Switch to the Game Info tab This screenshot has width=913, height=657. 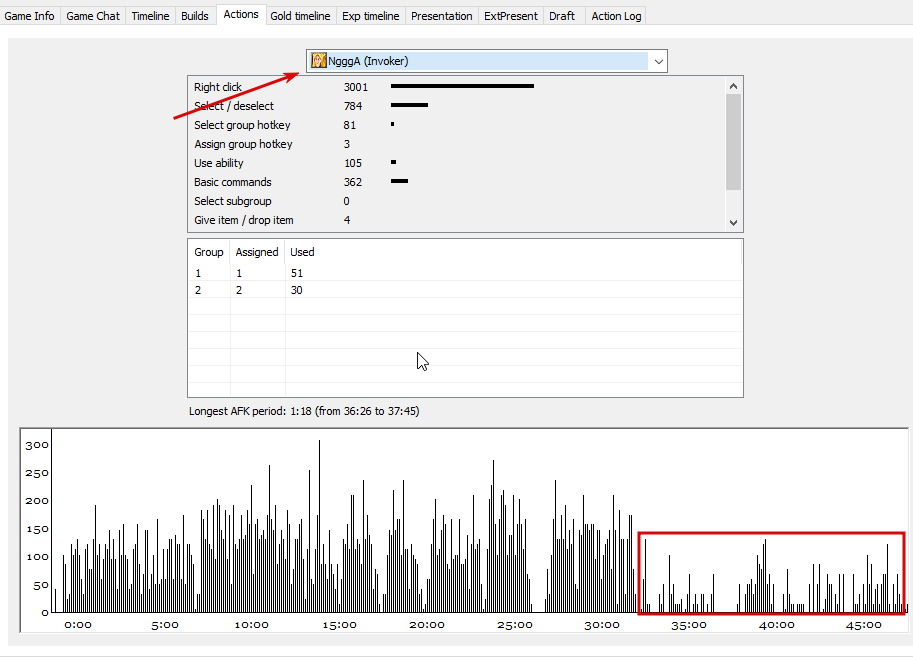coord(30,16)
